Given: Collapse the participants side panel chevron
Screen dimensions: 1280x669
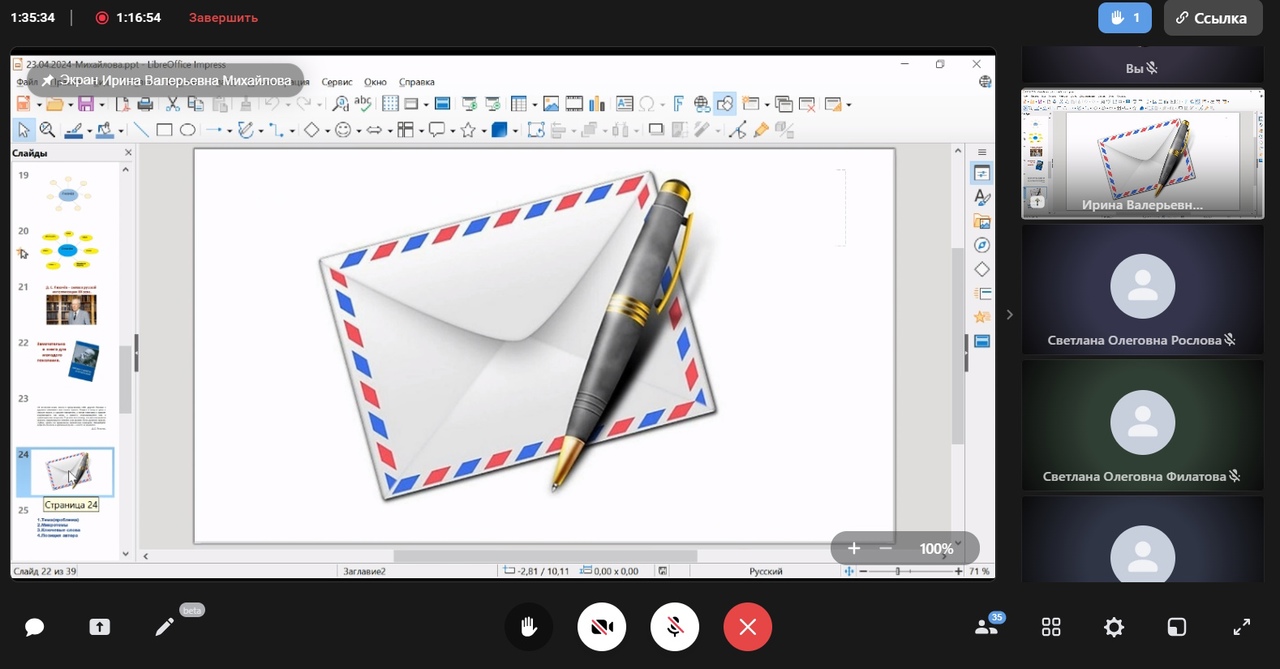Looking at the screenshot, I should click(1009, 315).
